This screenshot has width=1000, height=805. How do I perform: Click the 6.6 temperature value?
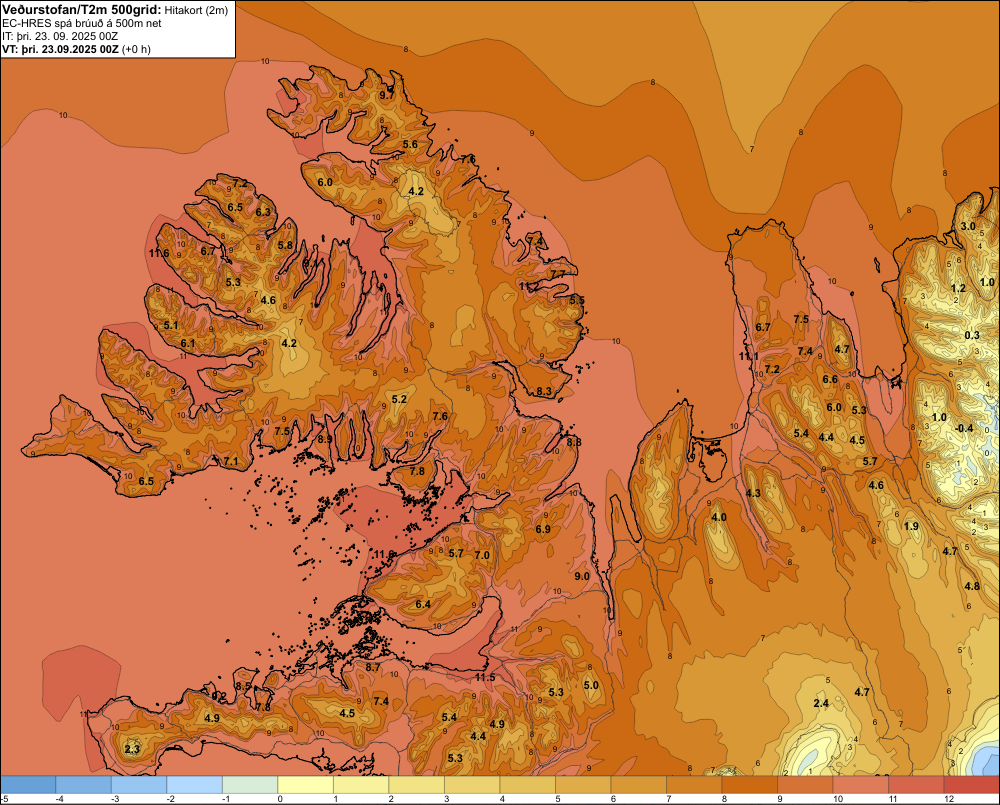(x=830, y=380)
